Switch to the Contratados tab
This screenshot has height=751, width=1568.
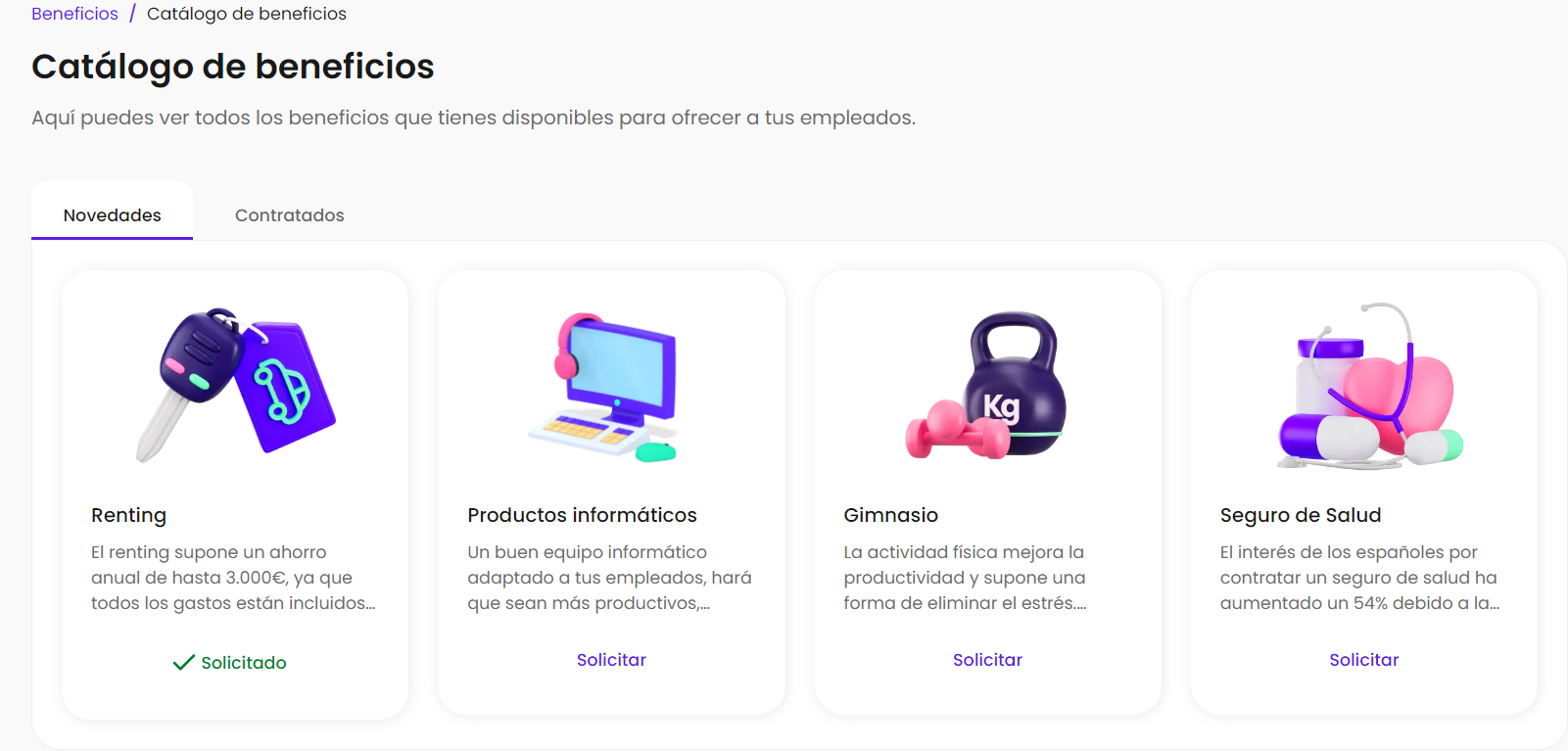pos(290,215)
